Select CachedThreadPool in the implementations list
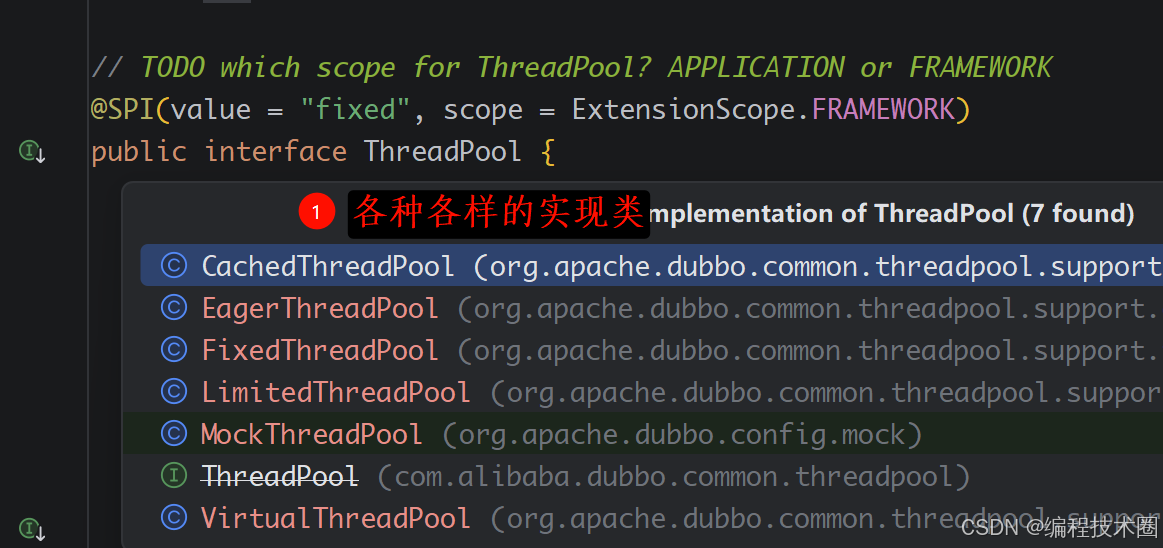 651,265
